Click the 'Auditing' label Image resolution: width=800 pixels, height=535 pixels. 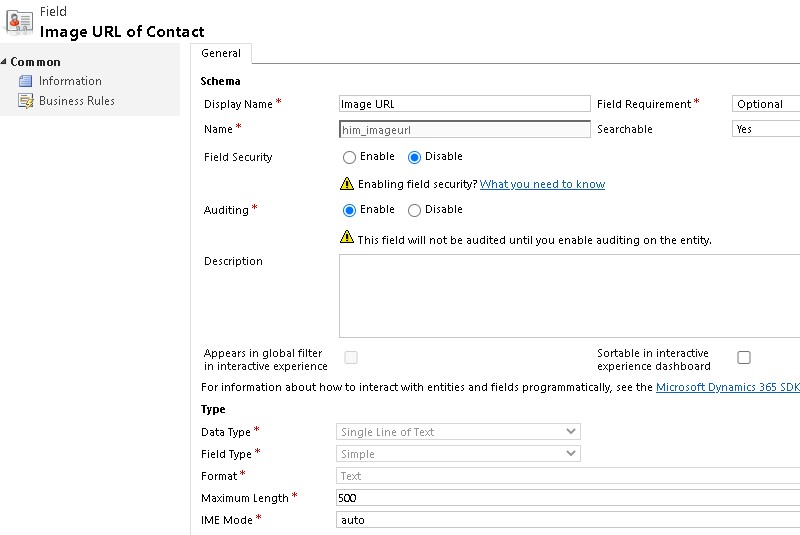tap(226, 210)
